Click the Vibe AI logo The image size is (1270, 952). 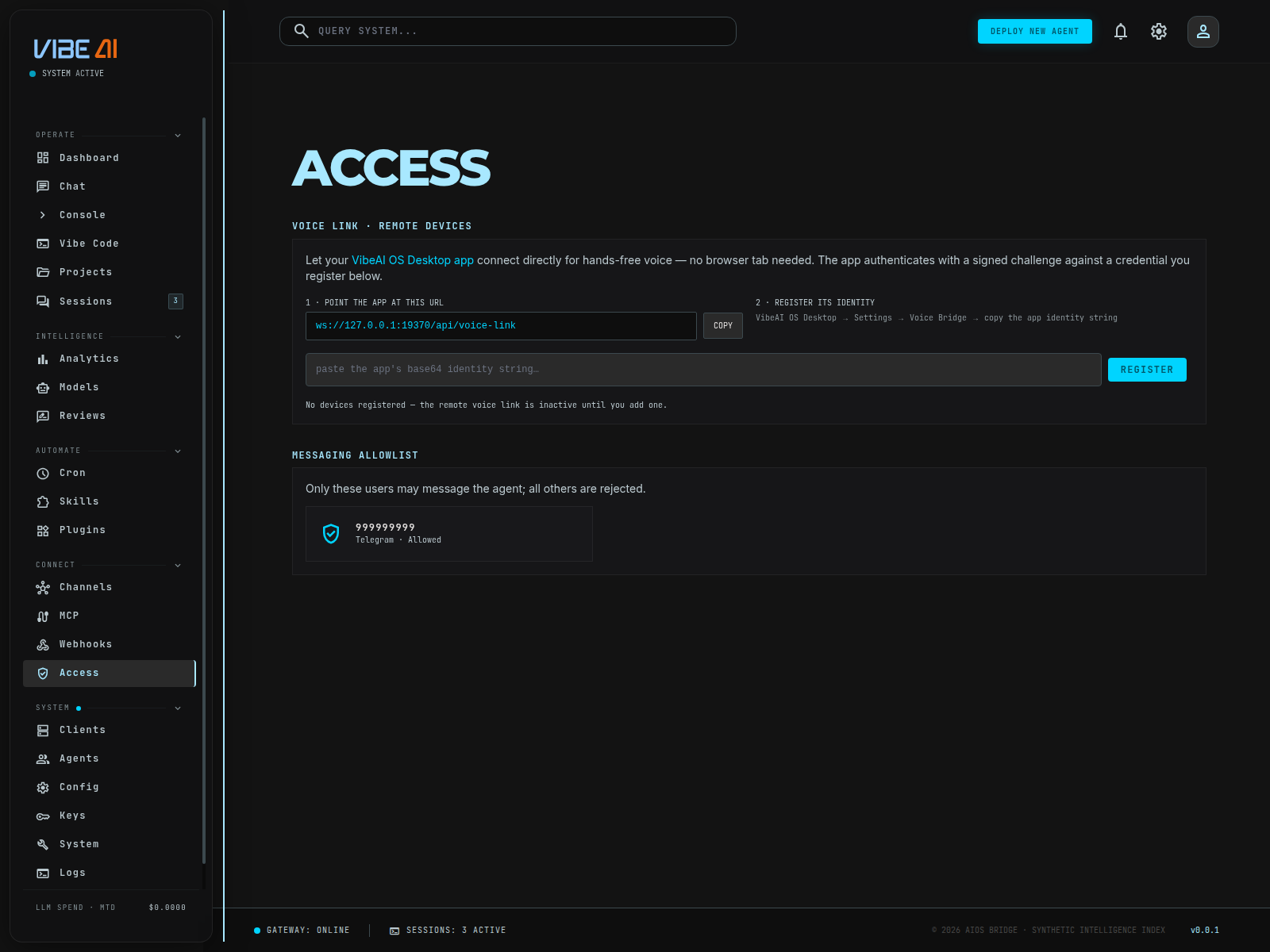(x=75, y=49)
